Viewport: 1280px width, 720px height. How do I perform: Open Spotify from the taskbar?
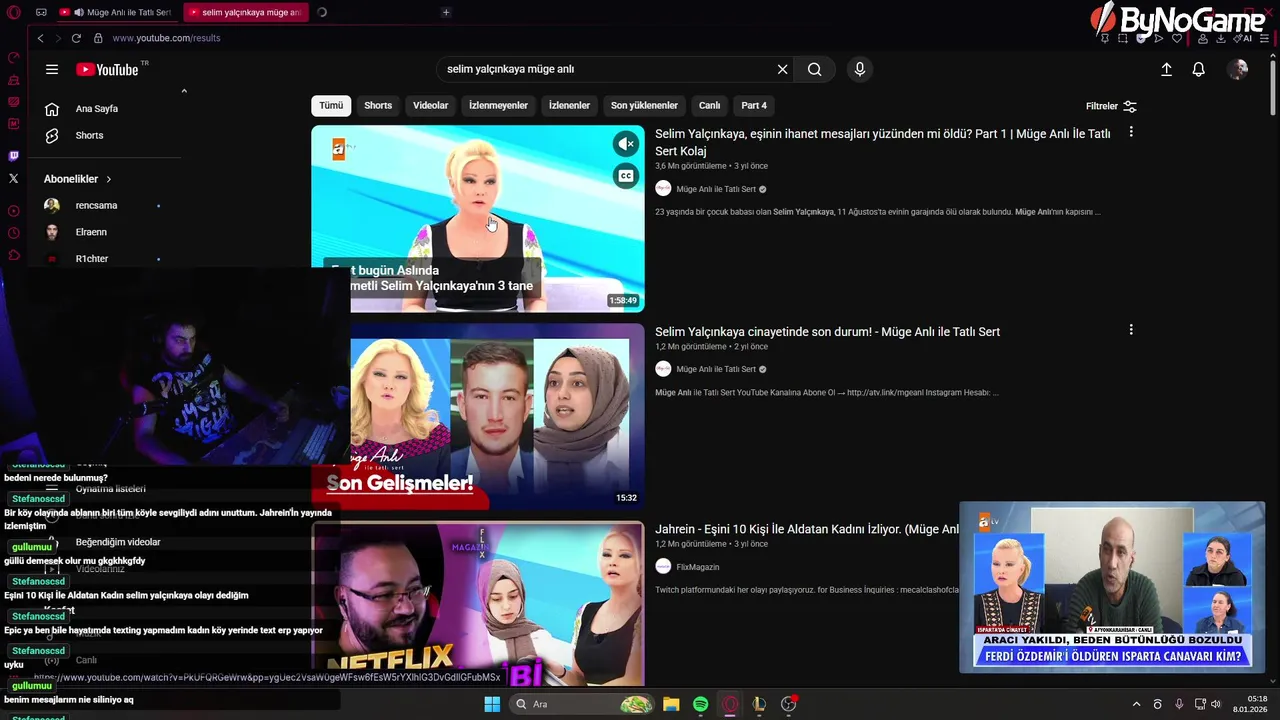(700, 704)
